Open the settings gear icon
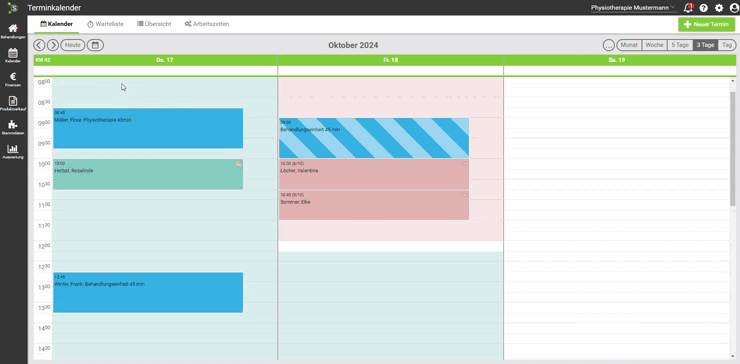The height and width of the screenshot is (364, 740). [x=719, y=8]
